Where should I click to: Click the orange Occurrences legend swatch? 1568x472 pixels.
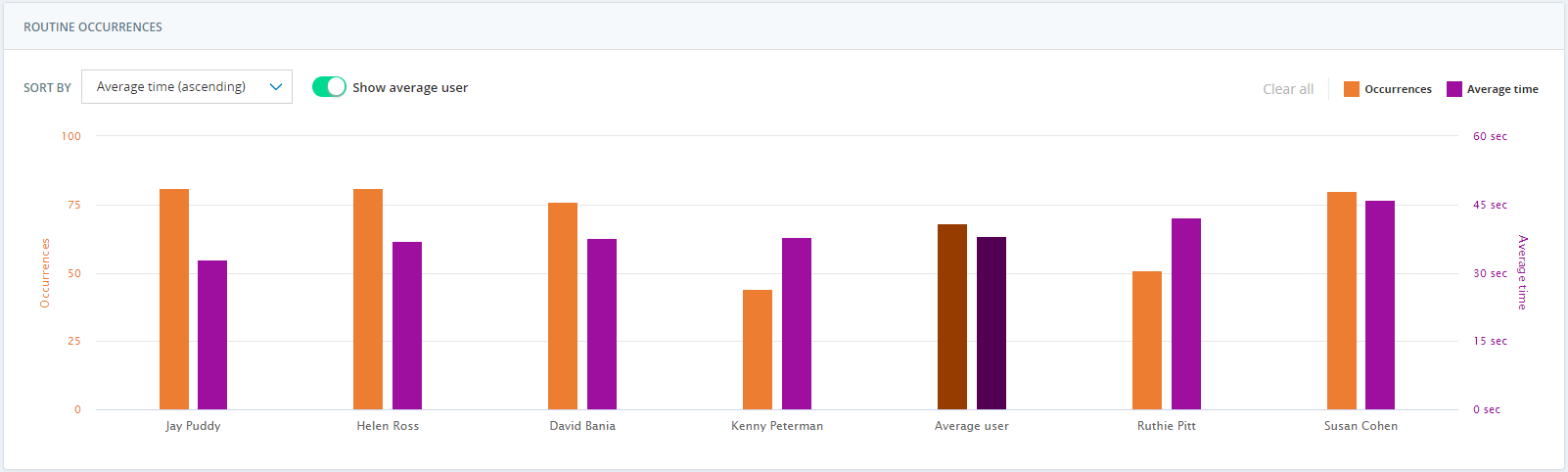pos(1352,89)
